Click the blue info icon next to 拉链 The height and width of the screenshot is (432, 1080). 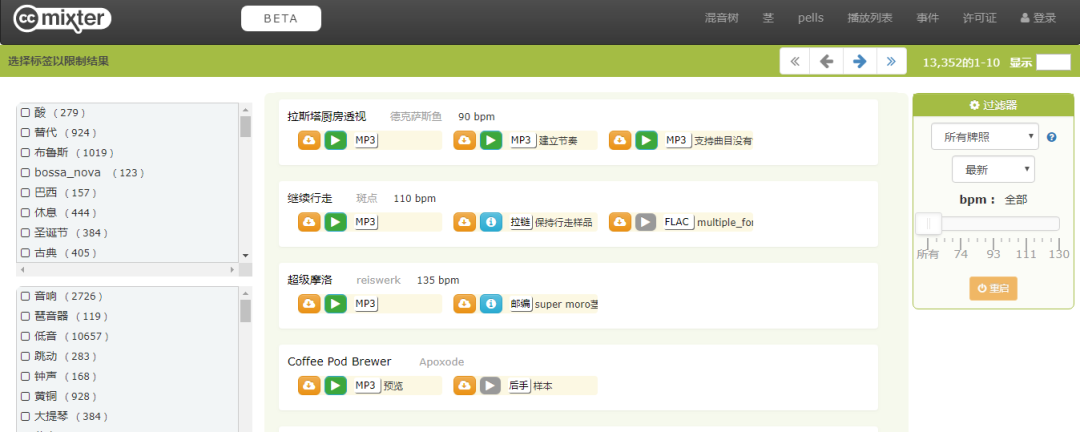tap(491, 223)
